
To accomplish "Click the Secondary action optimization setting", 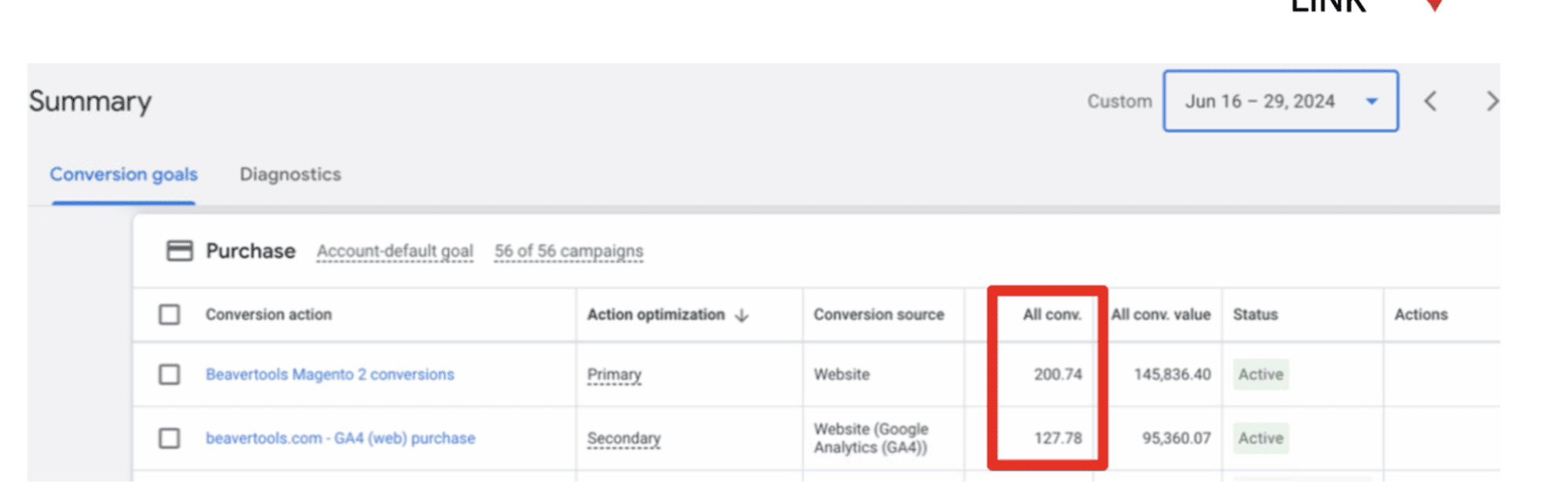I will pos(624,438).
